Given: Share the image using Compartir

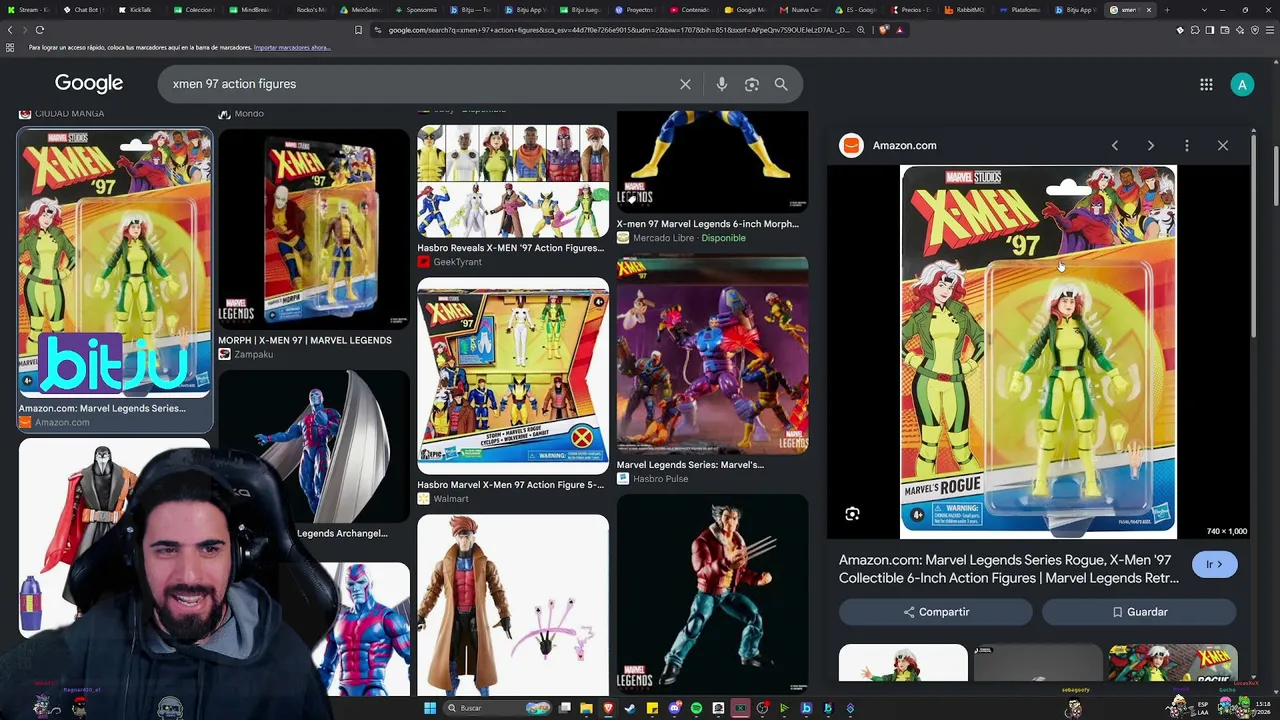Looking at the screenshot, I should click(937, 612).
